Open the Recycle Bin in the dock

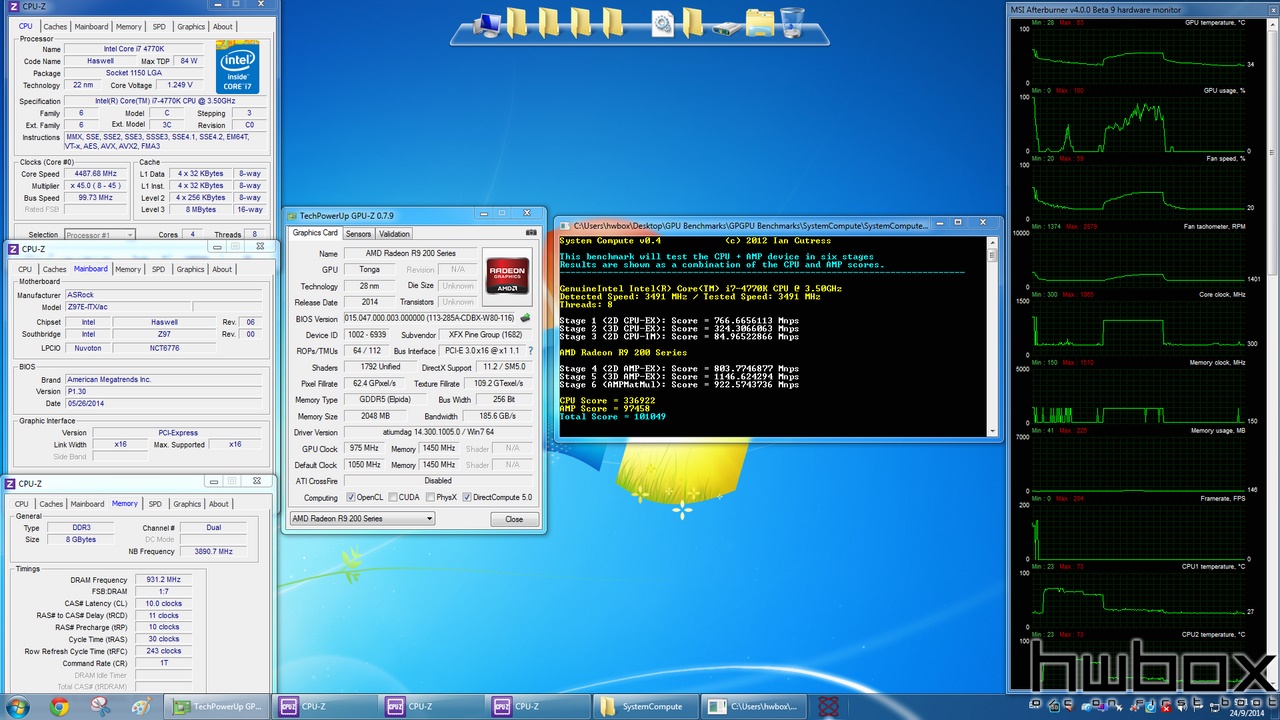coord(792,22)
